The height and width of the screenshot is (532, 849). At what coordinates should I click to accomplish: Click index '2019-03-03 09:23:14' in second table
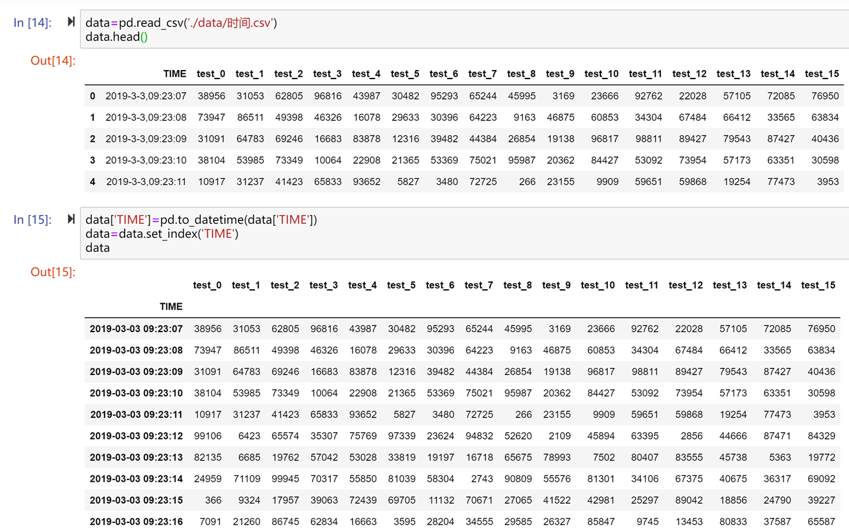[x=136, y=479]
